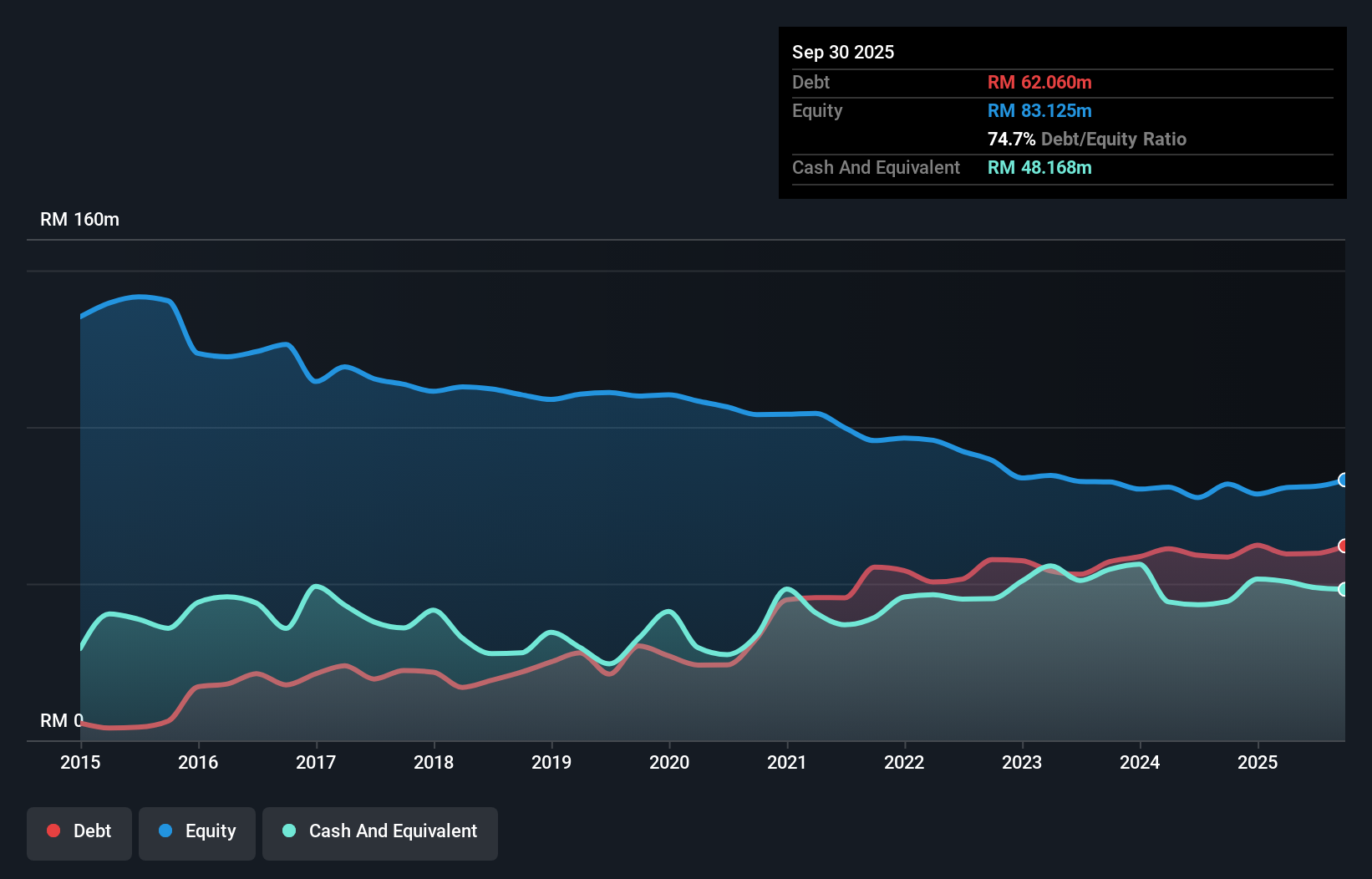Toggle the Cash And Equivalent legend button

click(380, 833)
